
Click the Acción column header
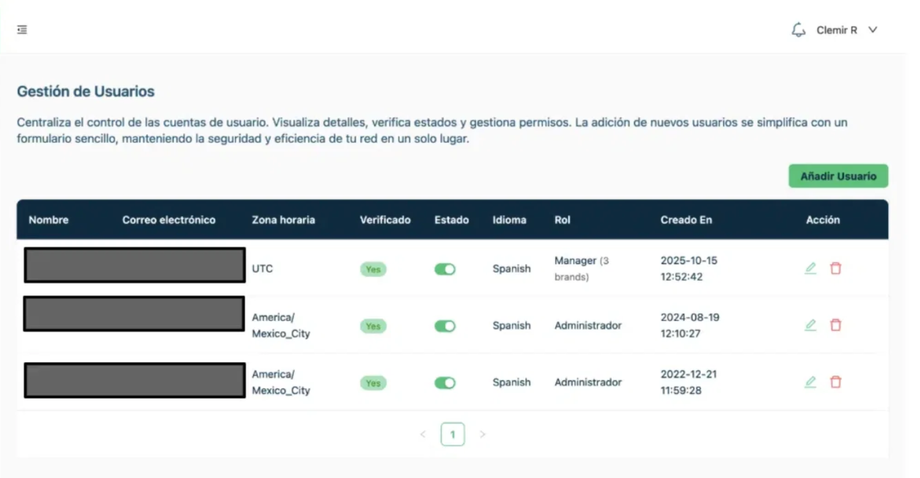click(823, 220)
